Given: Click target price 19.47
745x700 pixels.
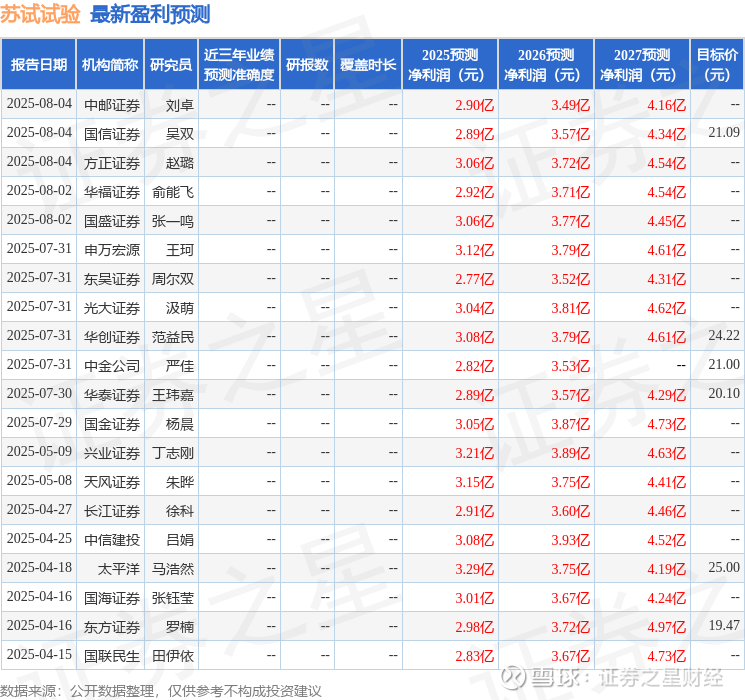Looking at the screenshot, I should (x=724, y=625).
